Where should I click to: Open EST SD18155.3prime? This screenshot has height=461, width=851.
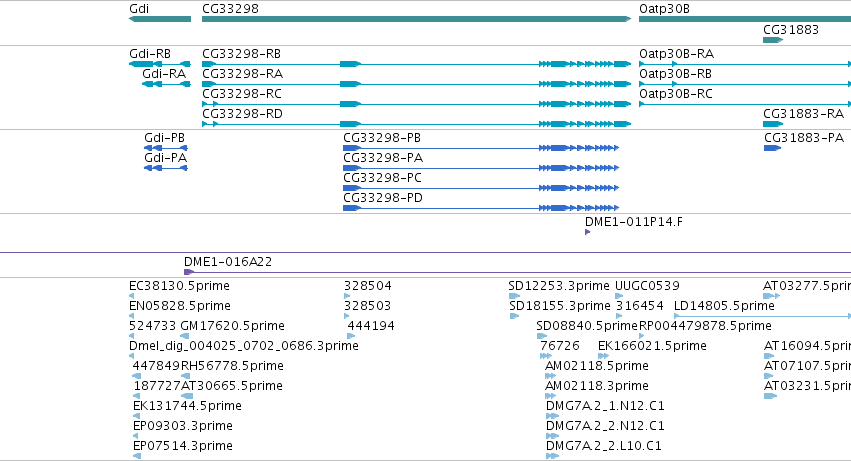560,306
